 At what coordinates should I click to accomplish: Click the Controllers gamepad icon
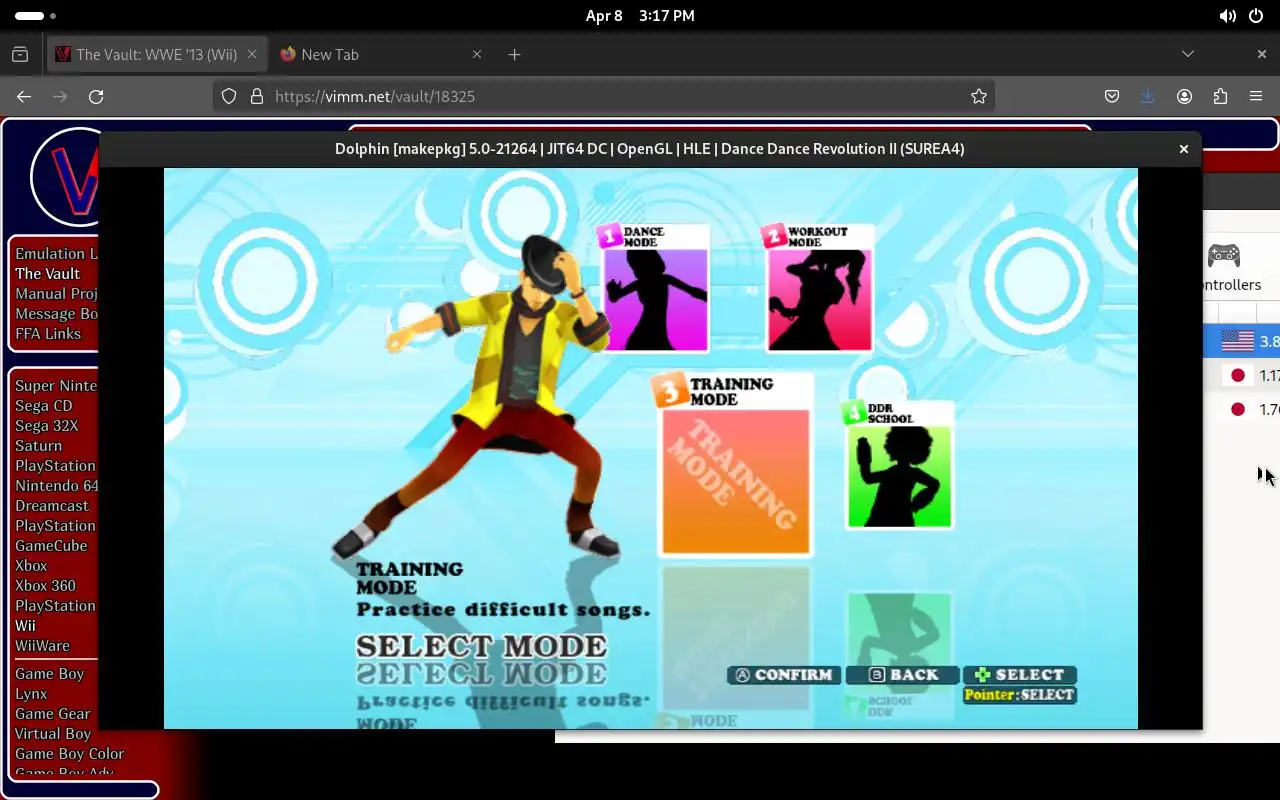[x=1224, y=256]
